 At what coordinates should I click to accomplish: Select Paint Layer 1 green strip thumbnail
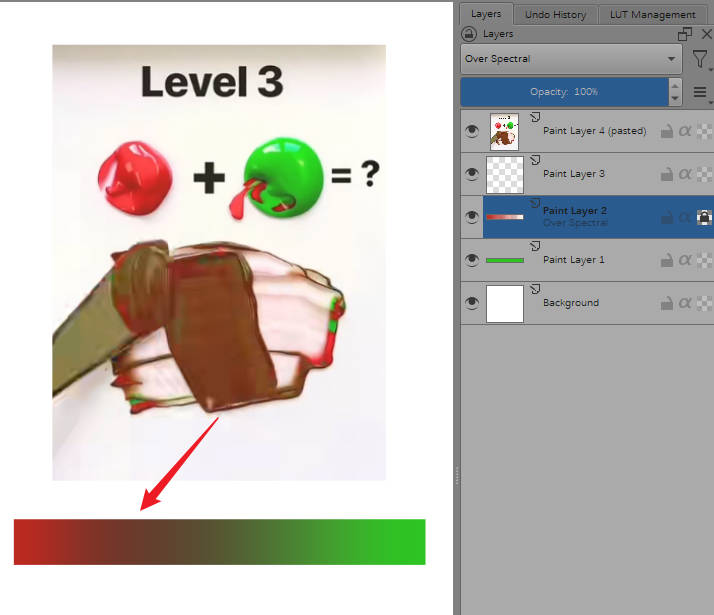click(505, 260)
